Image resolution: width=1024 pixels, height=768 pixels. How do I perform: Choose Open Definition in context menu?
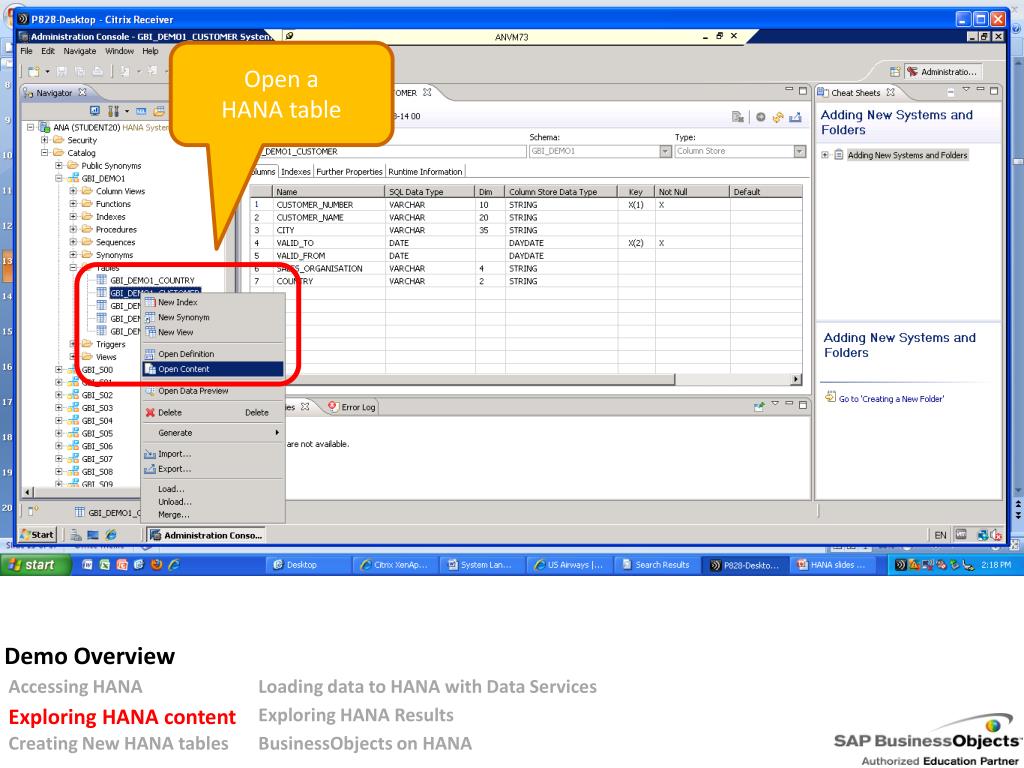pos(214,354)
